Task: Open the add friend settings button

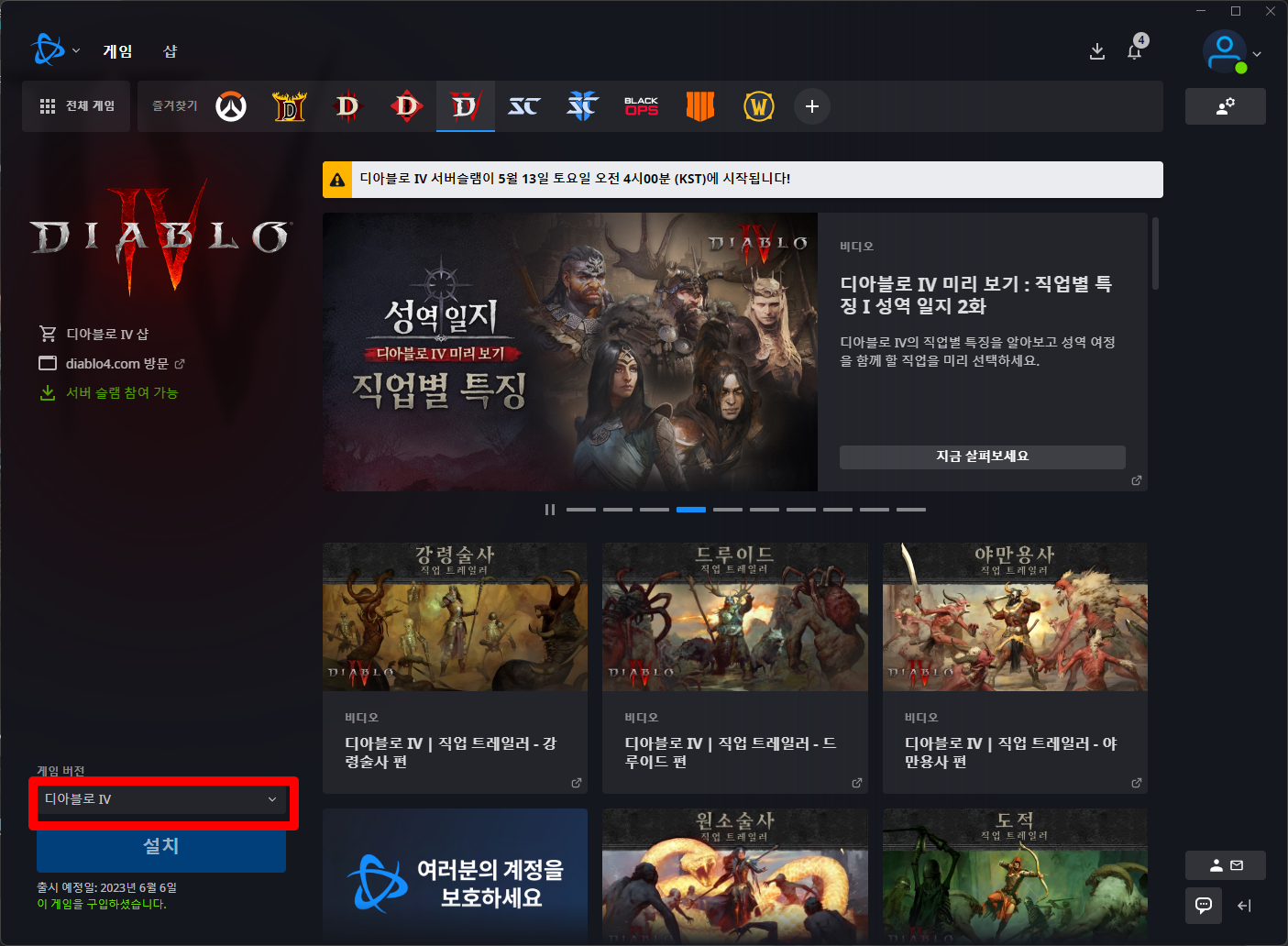Action: click(x=1226, y=106)
